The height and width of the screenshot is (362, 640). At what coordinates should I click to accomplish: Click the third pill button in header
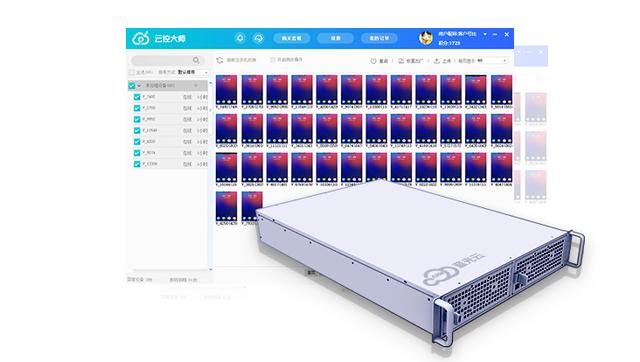click(379, 38)
